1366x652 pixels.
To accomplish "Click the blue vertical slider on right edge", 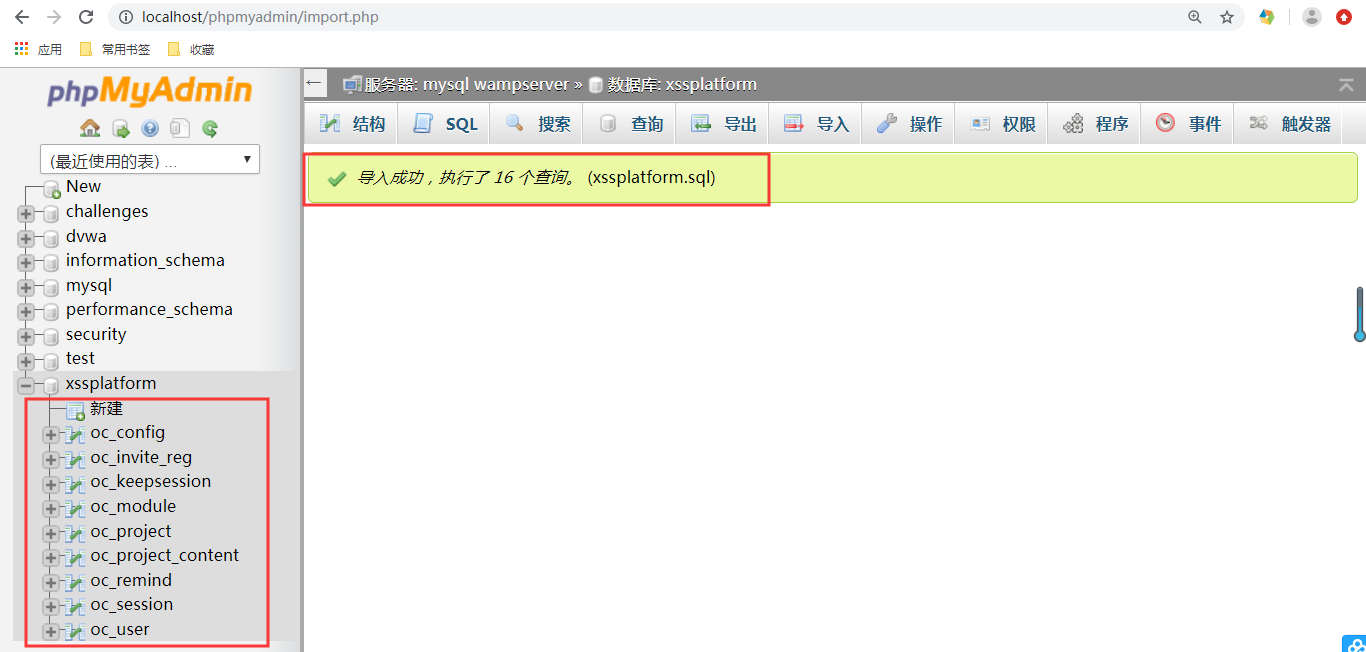I will tap(1359, 313).
